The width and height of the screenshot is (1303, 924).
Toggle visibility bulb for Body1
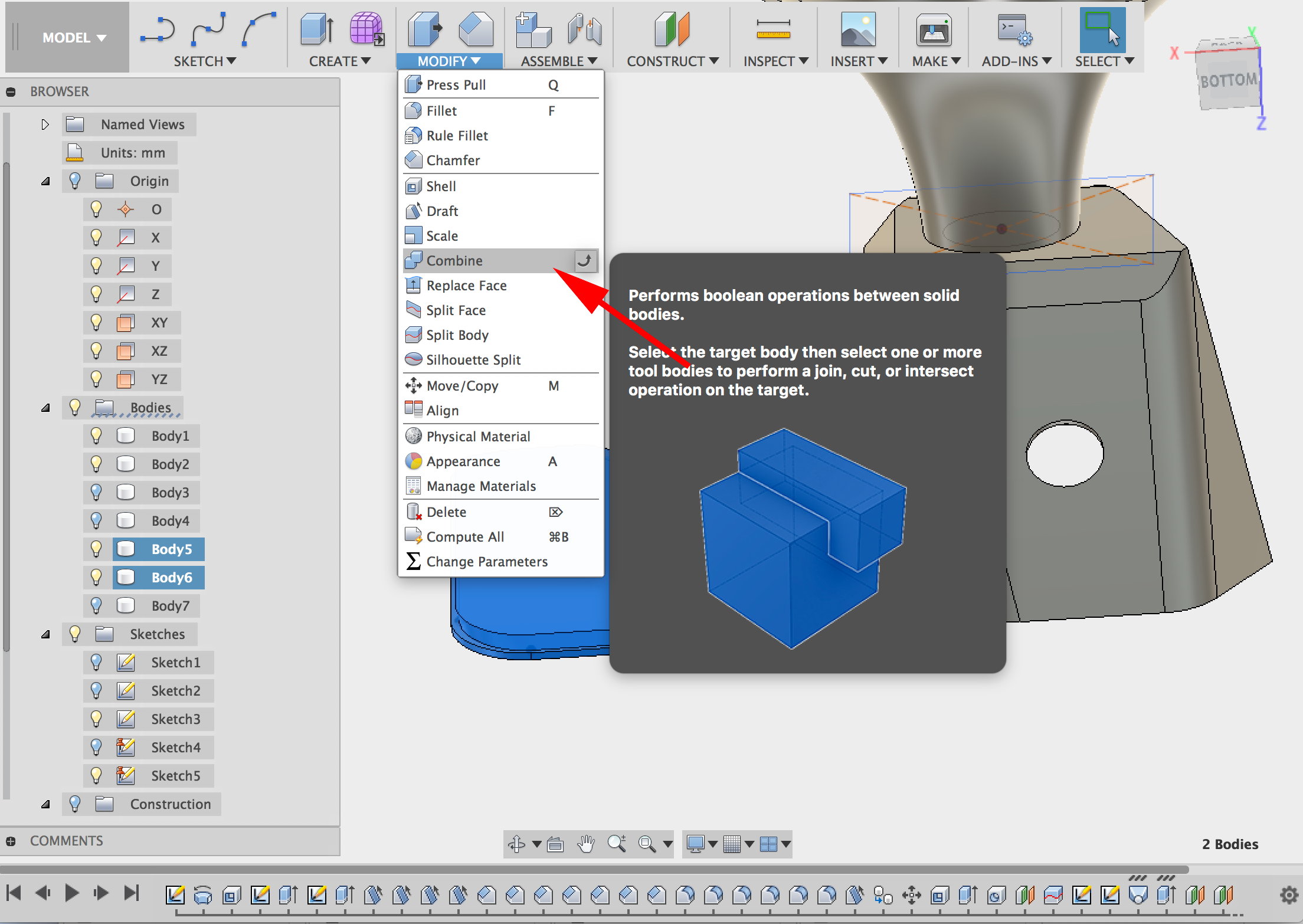[96, 436]
